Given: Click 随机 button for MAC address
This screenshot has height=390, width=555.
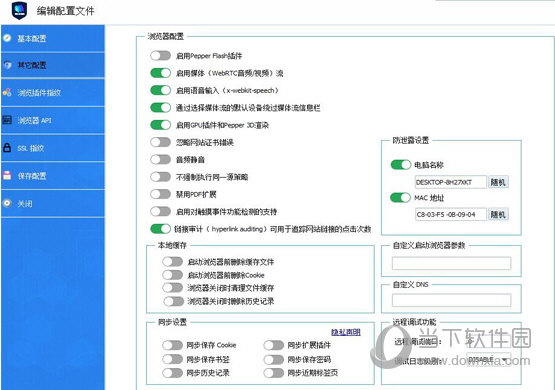Looking at the screenshot, I should tap(498, 214).
